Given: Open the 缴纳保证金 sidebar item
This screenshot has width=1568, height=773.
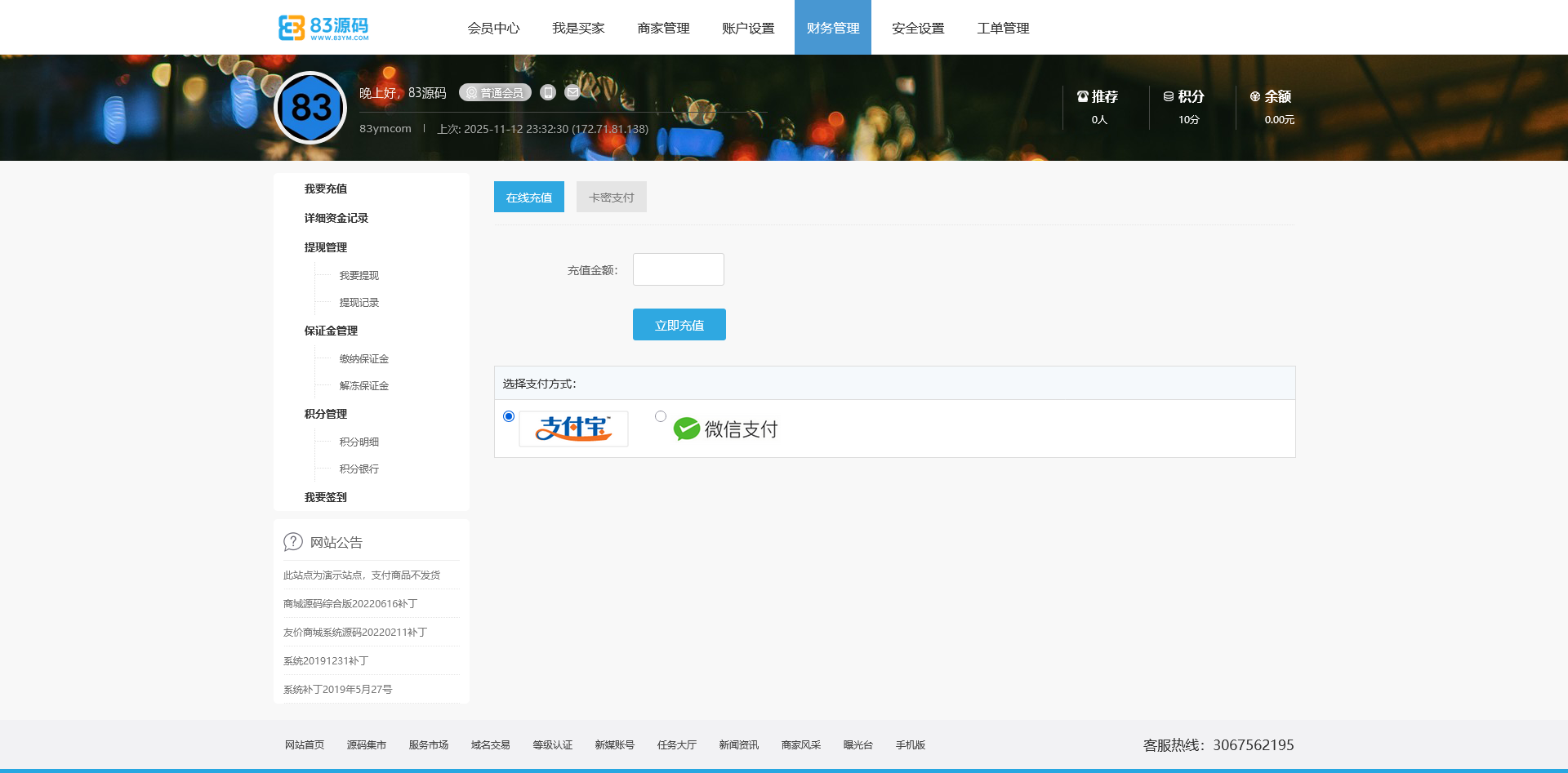Looking at the screenshot, I should tap(364, 359).
